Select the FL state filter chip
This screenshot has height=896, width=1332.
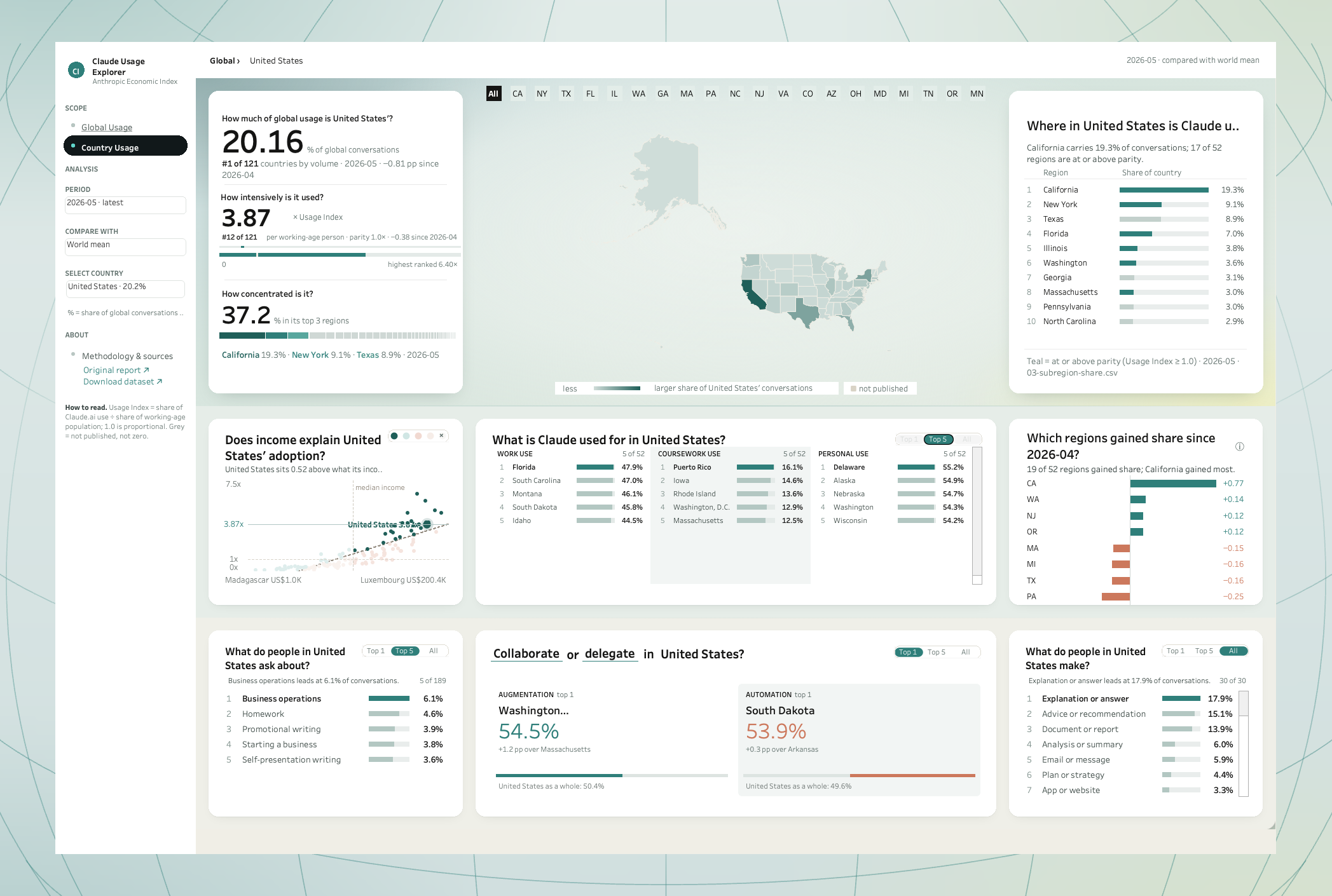tap(590, 93)
